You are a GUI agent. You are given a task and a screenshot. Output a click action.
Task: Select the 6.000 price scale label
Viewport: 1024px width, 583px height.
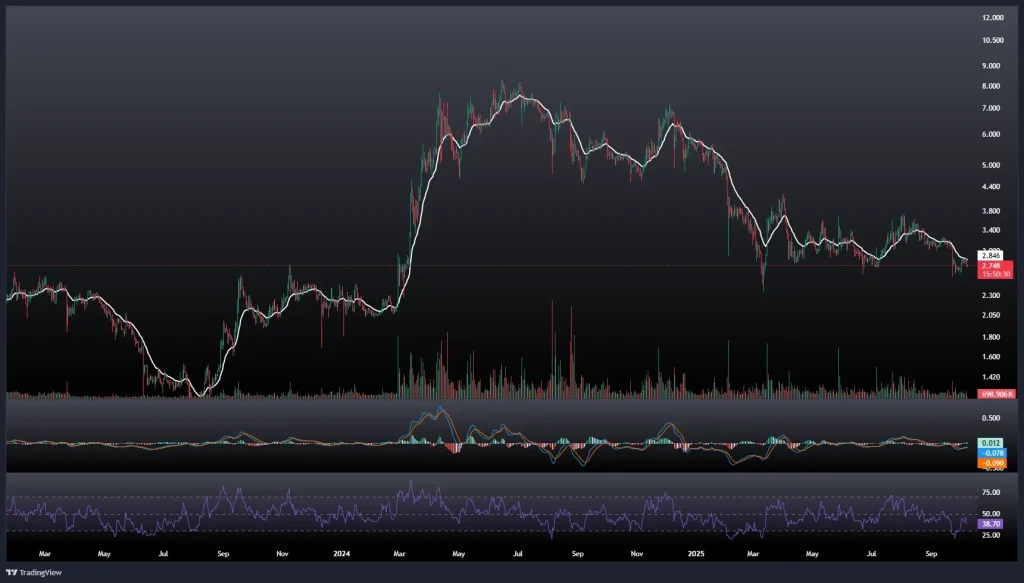click(x=993, y=134)
